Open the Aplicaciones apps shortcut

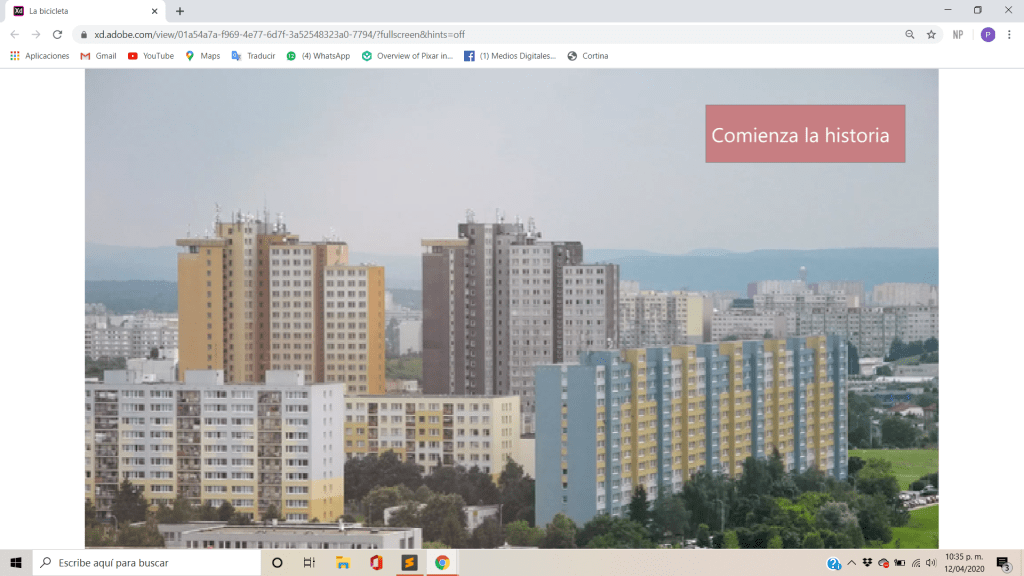[40, 56]
